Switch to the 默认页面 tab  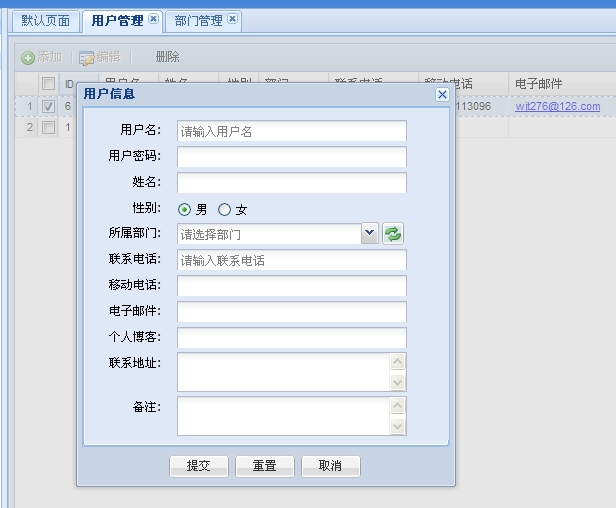pos(46,20)
